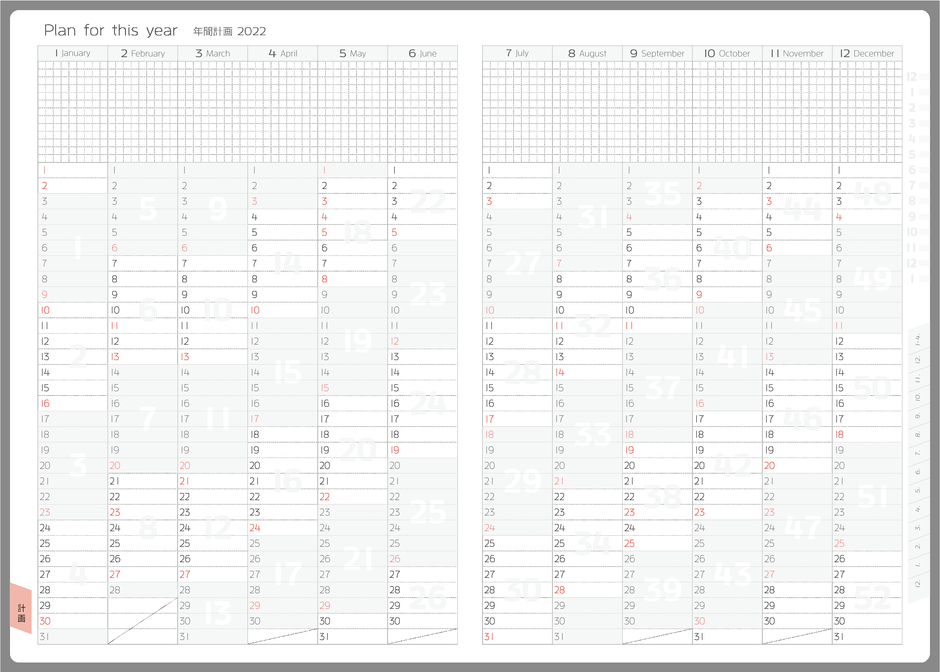Click the habit grid under February header

click(x=142, y=111)
